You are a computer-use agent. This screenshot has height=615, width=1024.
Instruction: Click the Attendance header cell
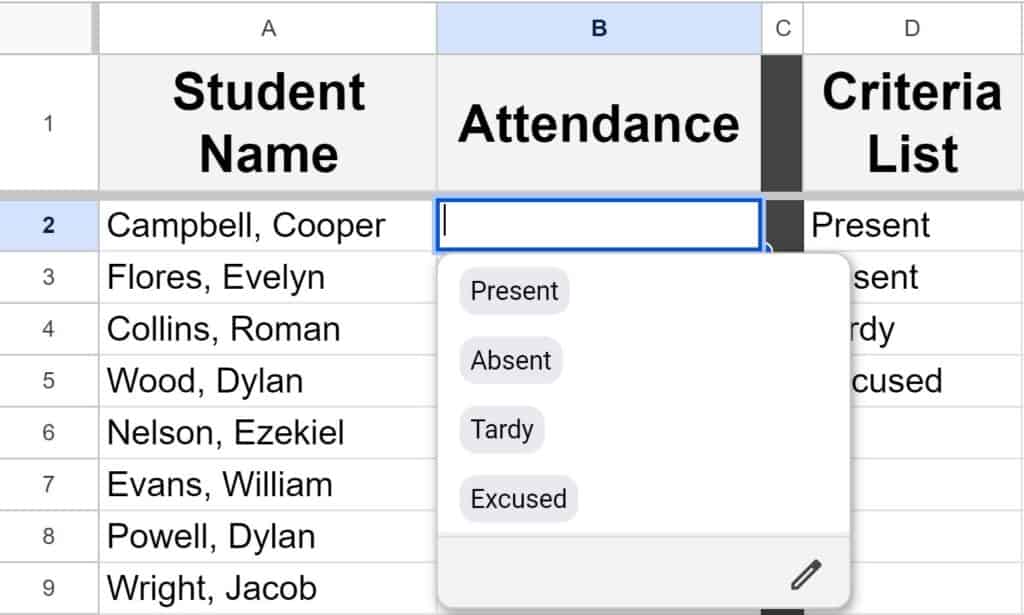coord(598,123)
